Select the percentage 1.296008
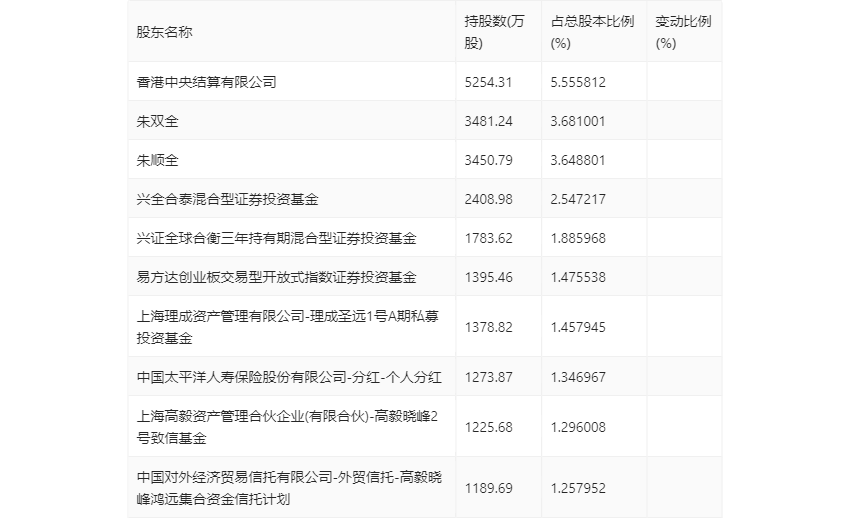This screenshot has height=518, width=850. point(578,427)
